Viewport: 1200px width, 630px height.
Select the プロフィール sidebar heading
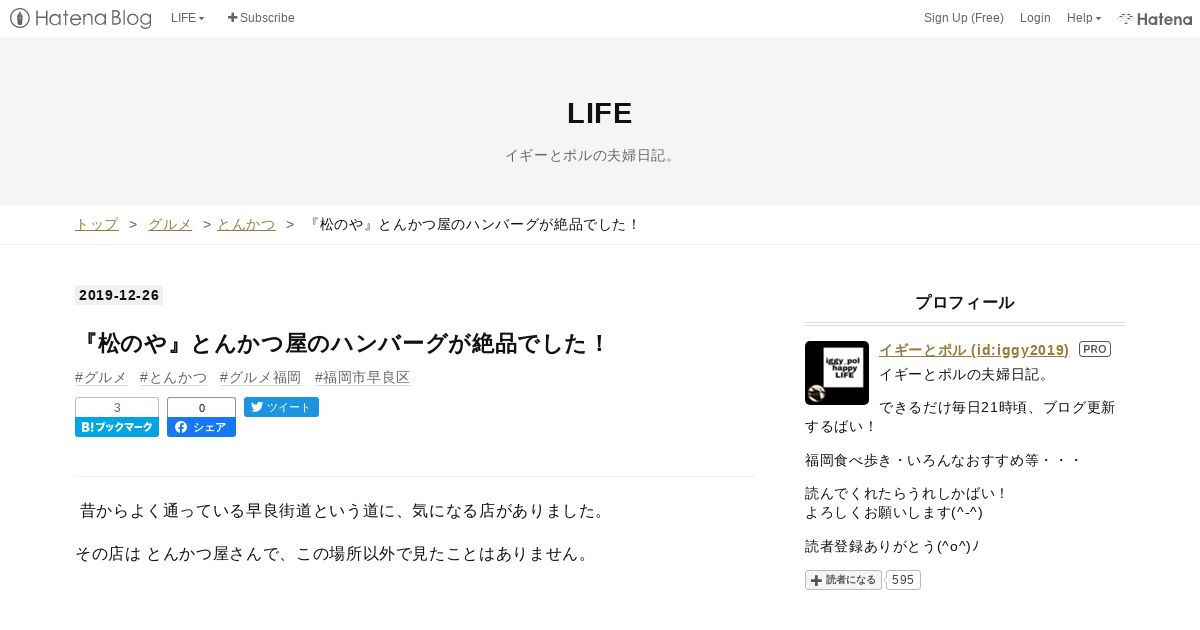click(x=965, y=303)
